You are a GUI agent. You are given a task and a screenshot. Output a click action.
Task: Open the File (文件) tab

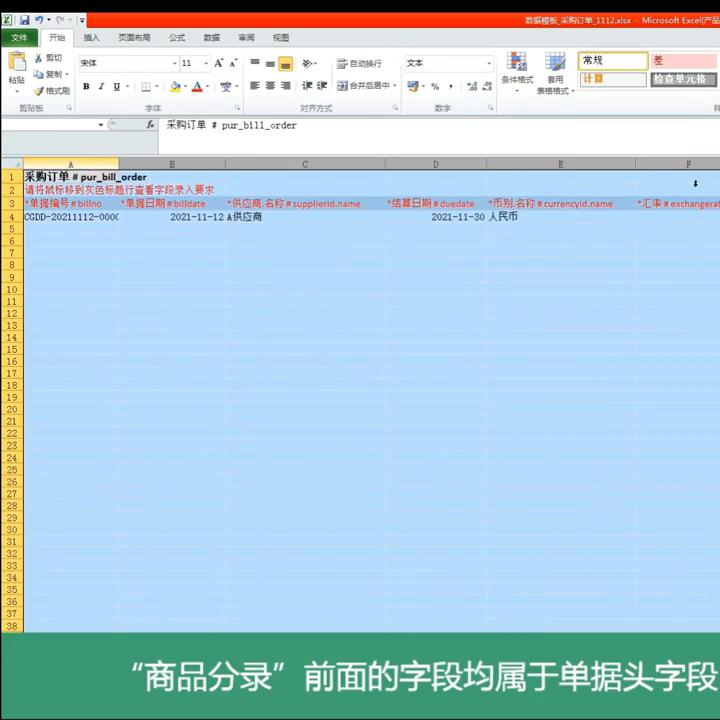[x=19, y=38]
